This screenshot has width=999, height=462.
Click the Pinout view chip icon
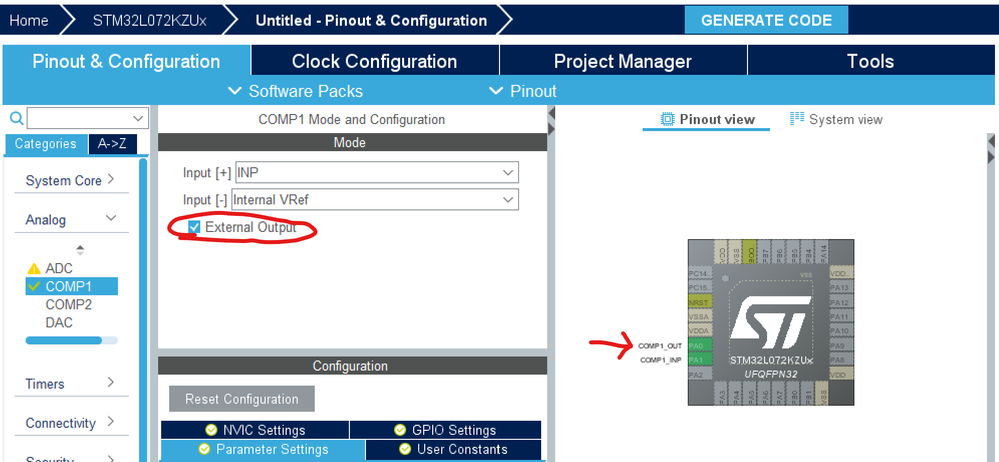(667, 119)
